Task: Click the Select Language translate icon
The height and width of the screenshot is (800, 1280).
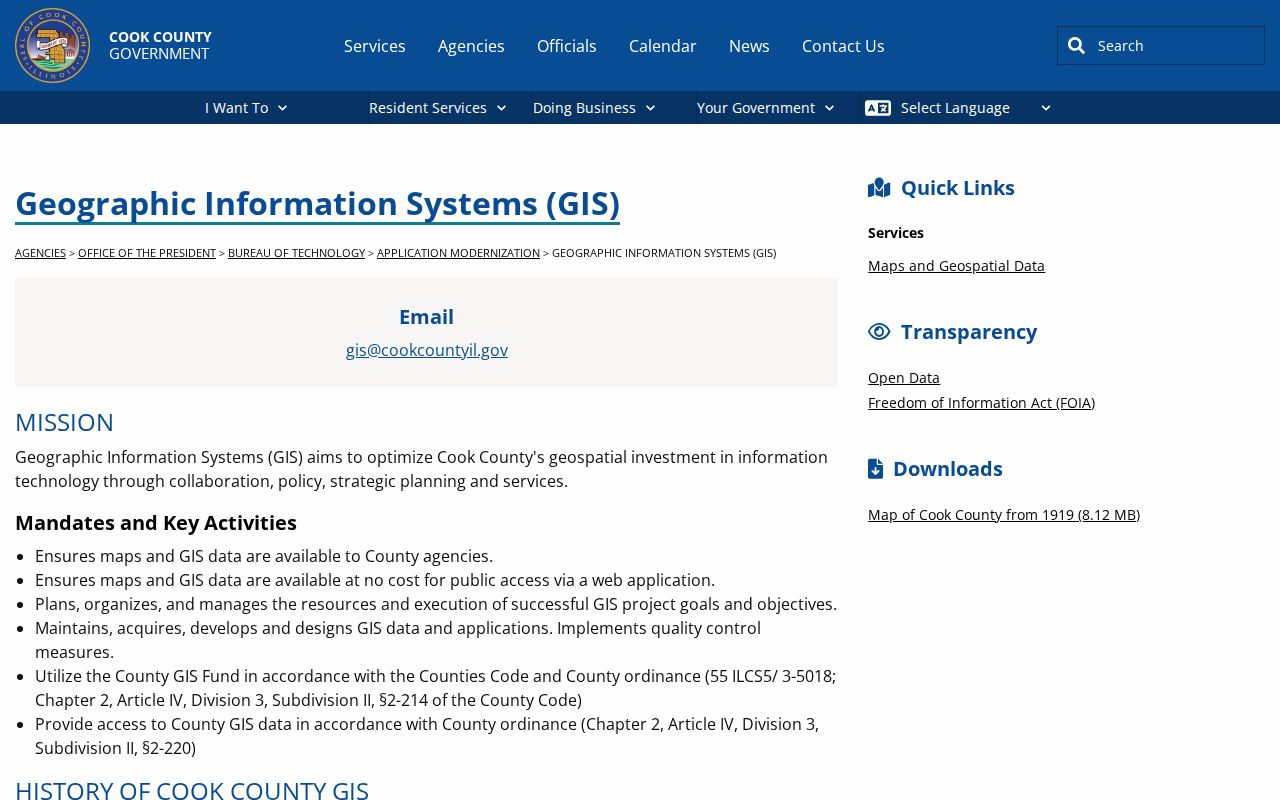Action: click(878, 108)
